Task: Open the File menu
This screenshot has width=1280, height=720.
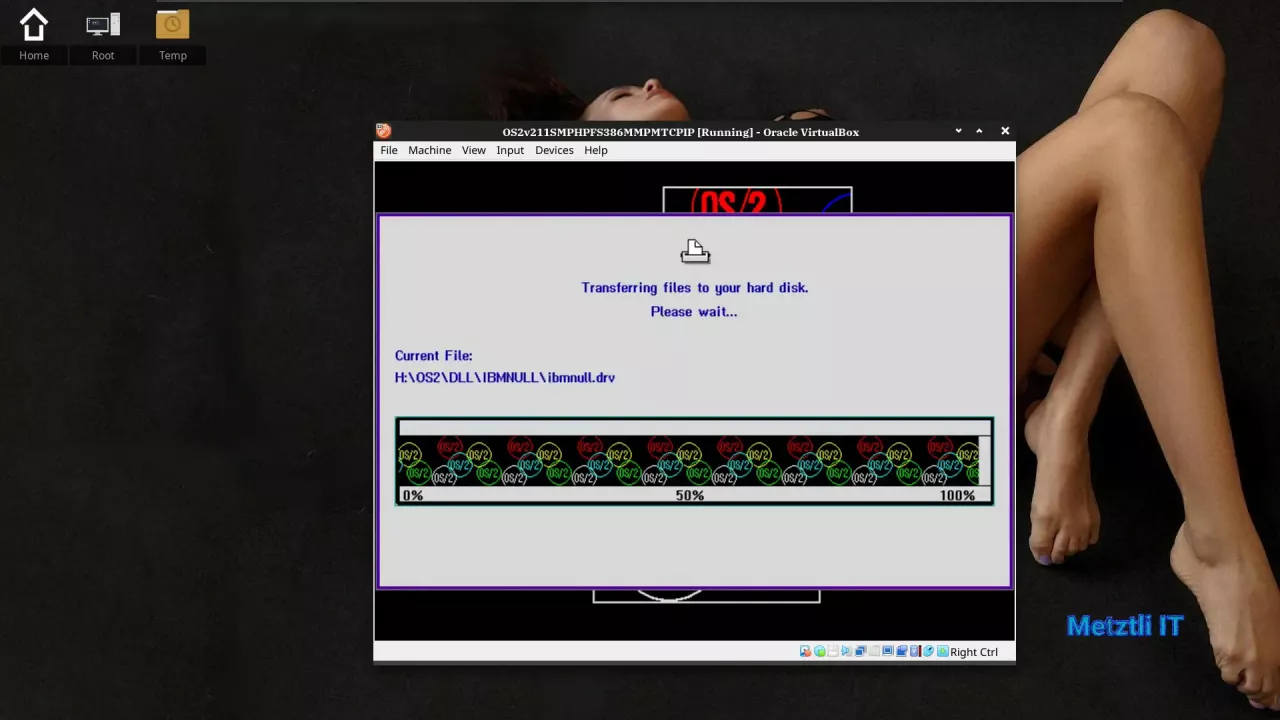Action: click(389, 150)
